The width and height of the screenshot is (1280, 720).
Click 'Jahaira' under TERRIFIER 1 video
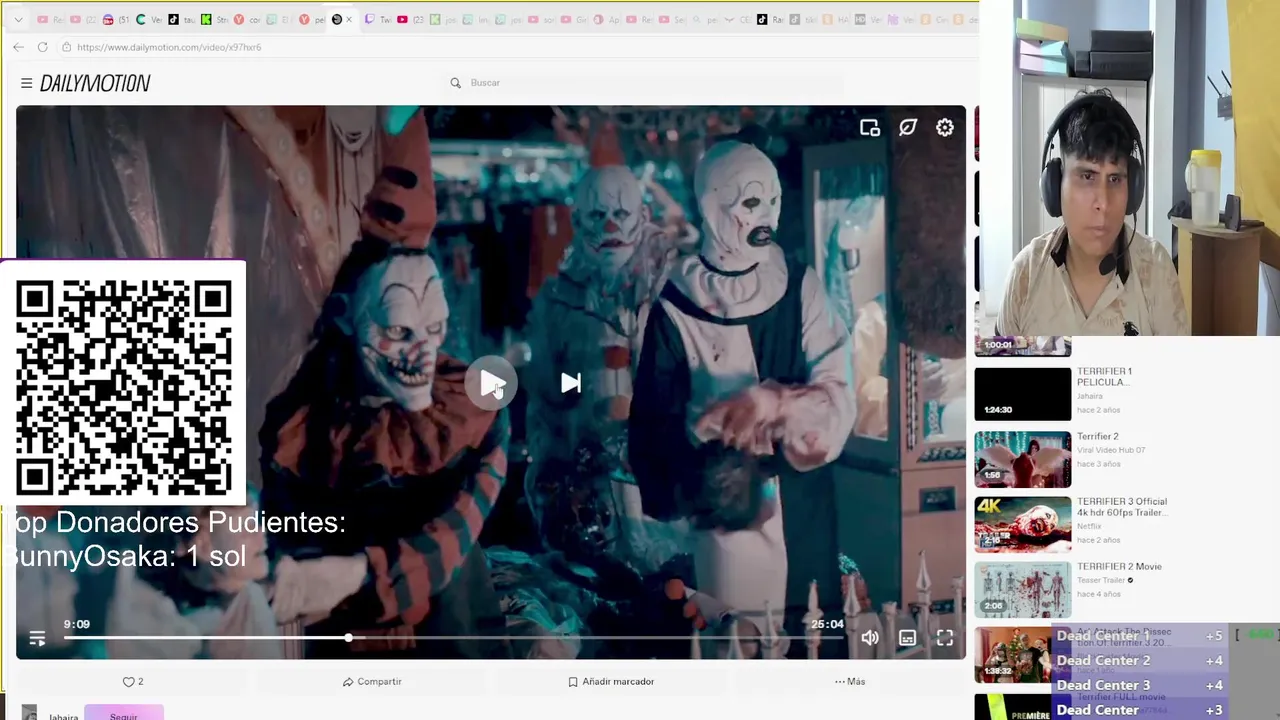coord(1091,397)
